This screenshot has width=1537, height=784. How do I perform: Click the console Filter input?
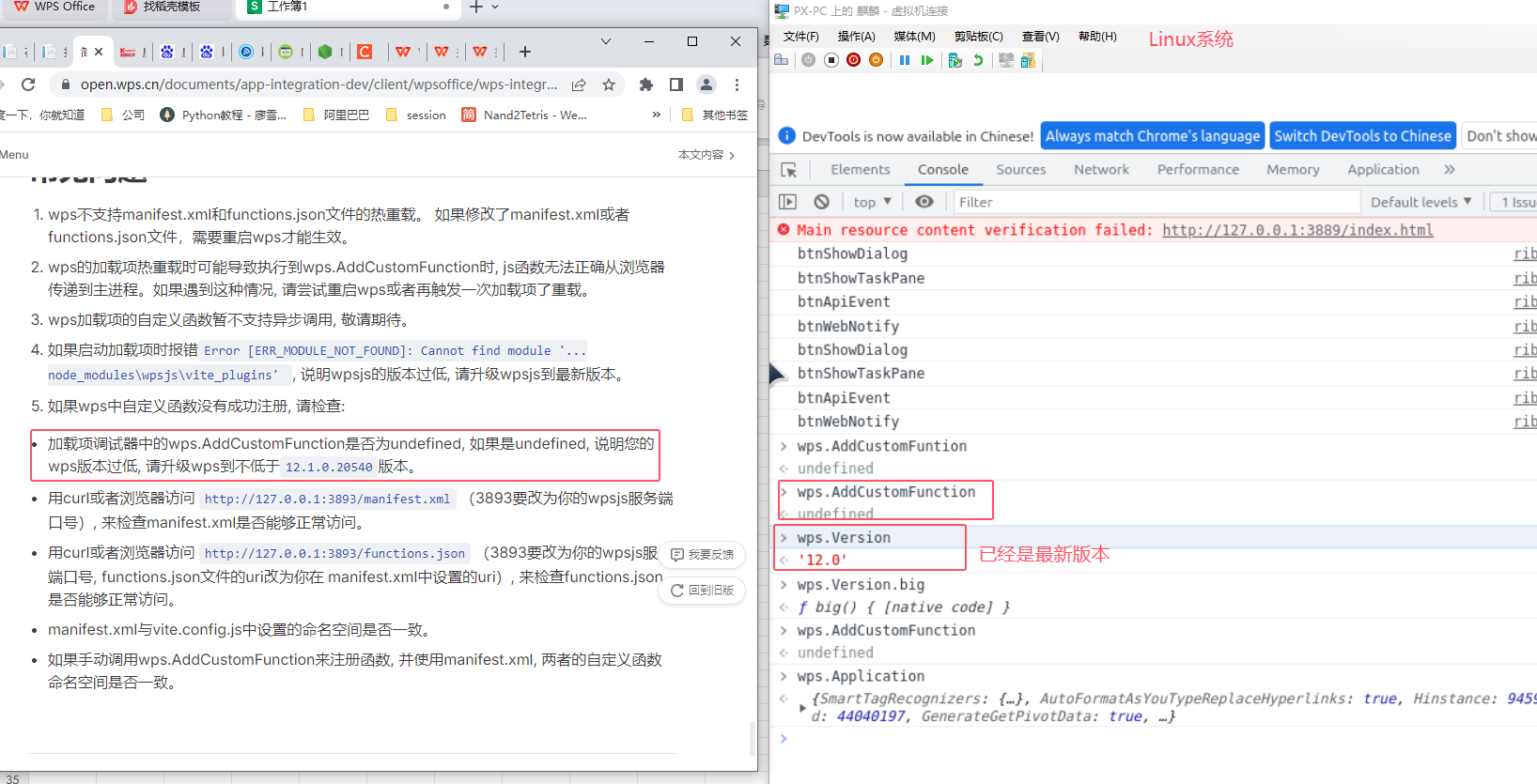1157,202
